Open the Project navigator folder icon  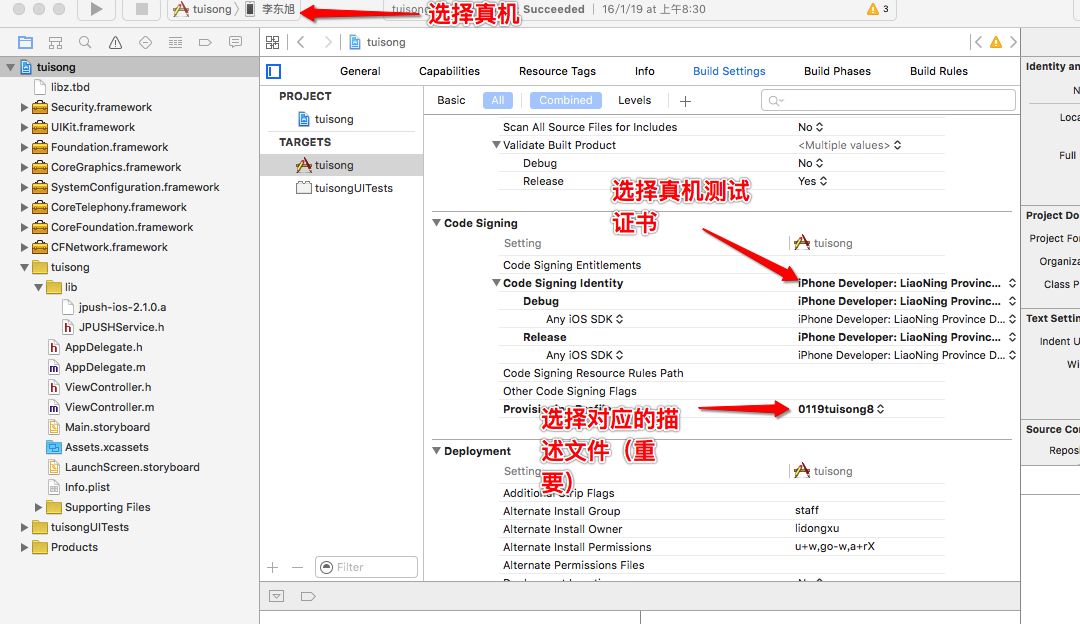pos(25,43)
